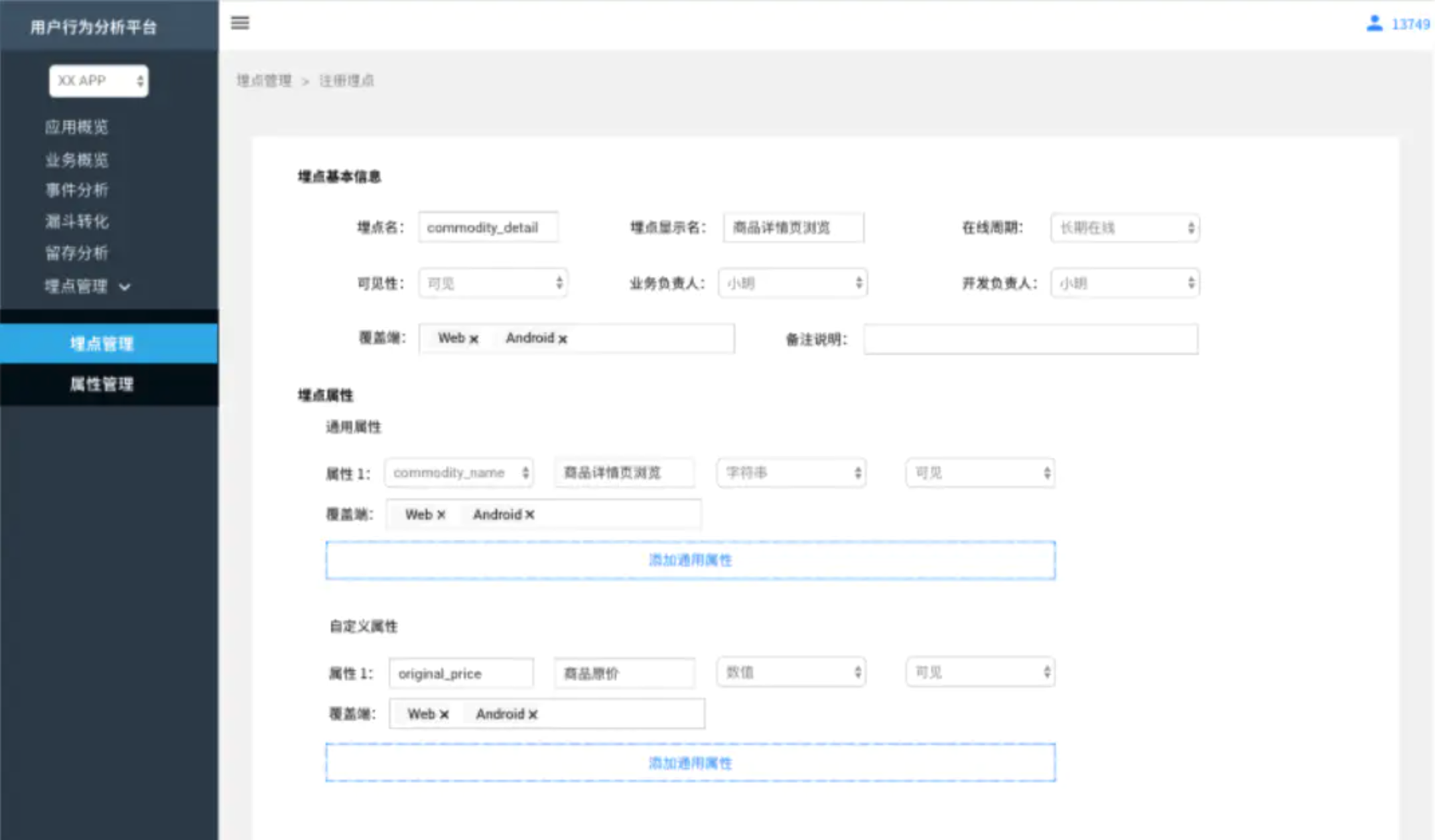Go to 事件分析 in the sidebar
Screen dimensions: 1435x840
pos(77,190)
